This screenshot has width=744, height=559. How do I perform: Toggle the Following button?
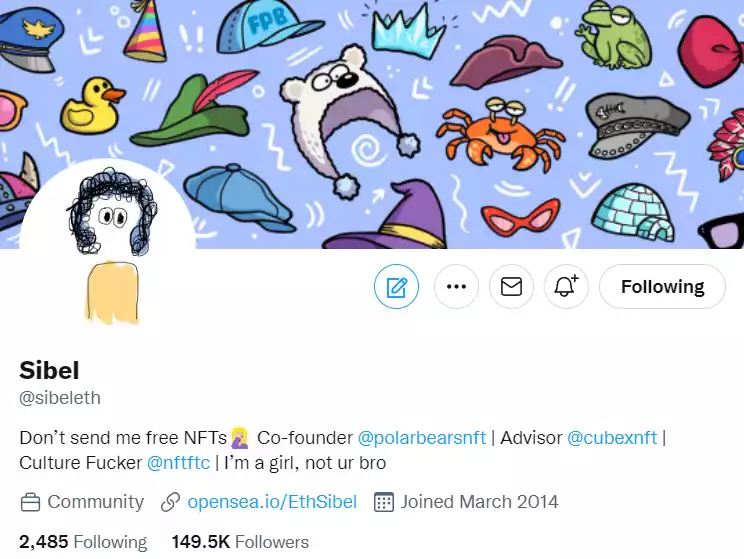(662, 288)
